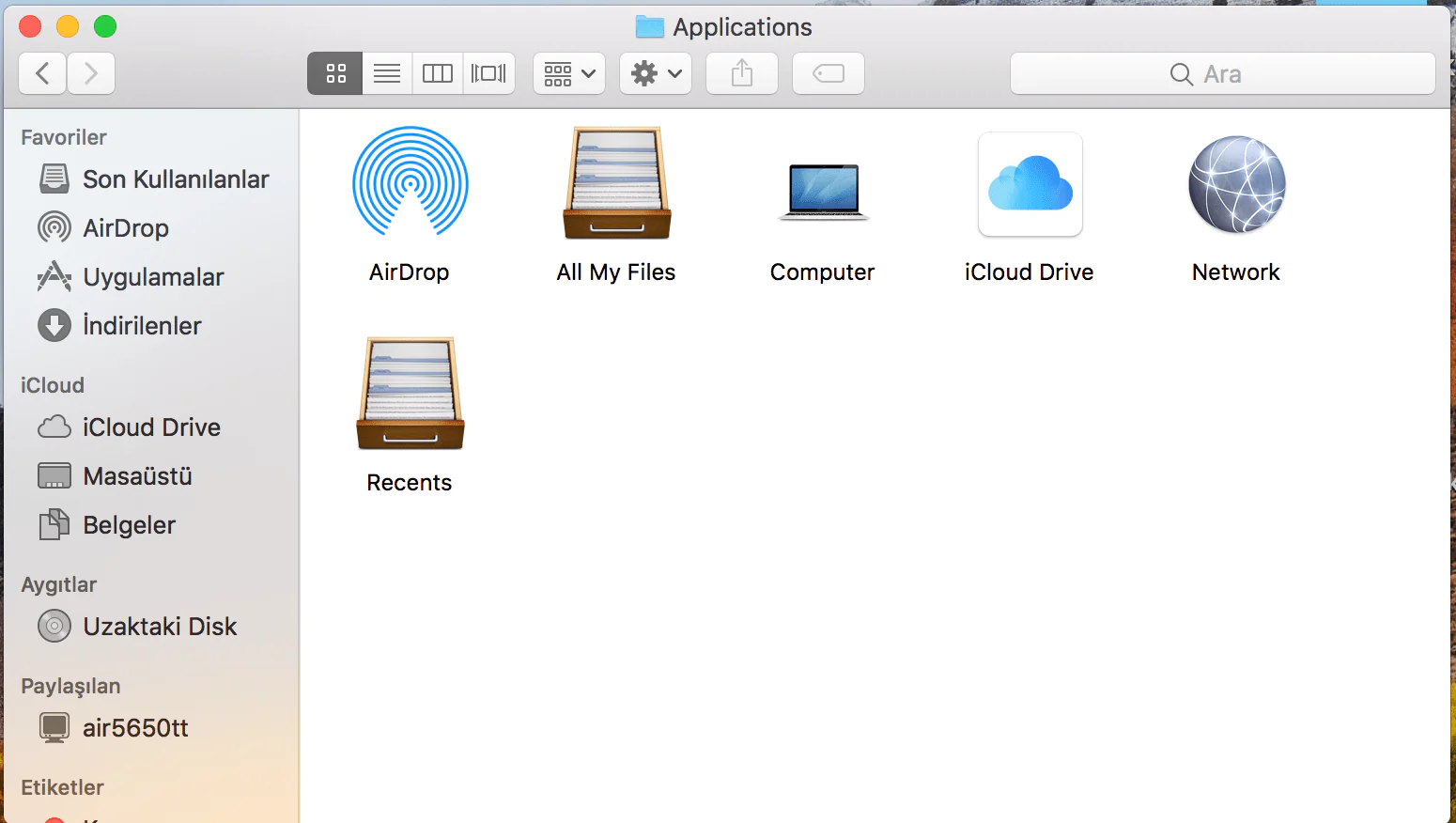Click the Share toolbar icon
Screen dimensions: 1456x823
[x=742, y=73]
